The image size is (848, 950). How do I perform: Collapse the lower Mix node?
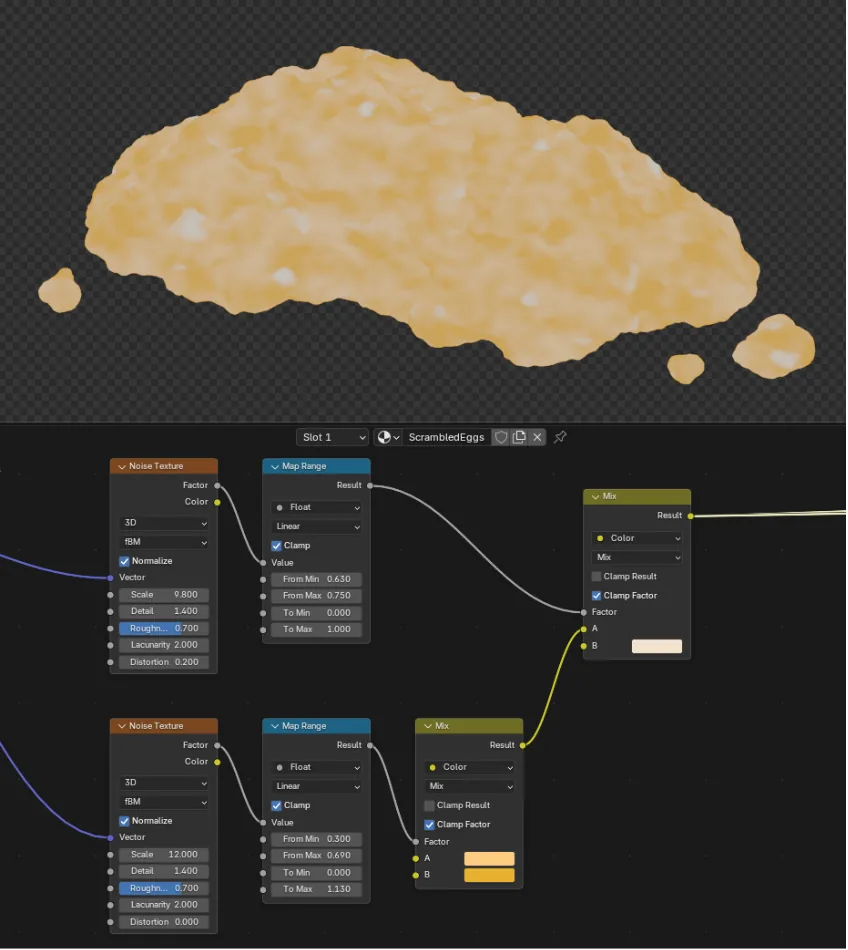coord(428,726)
